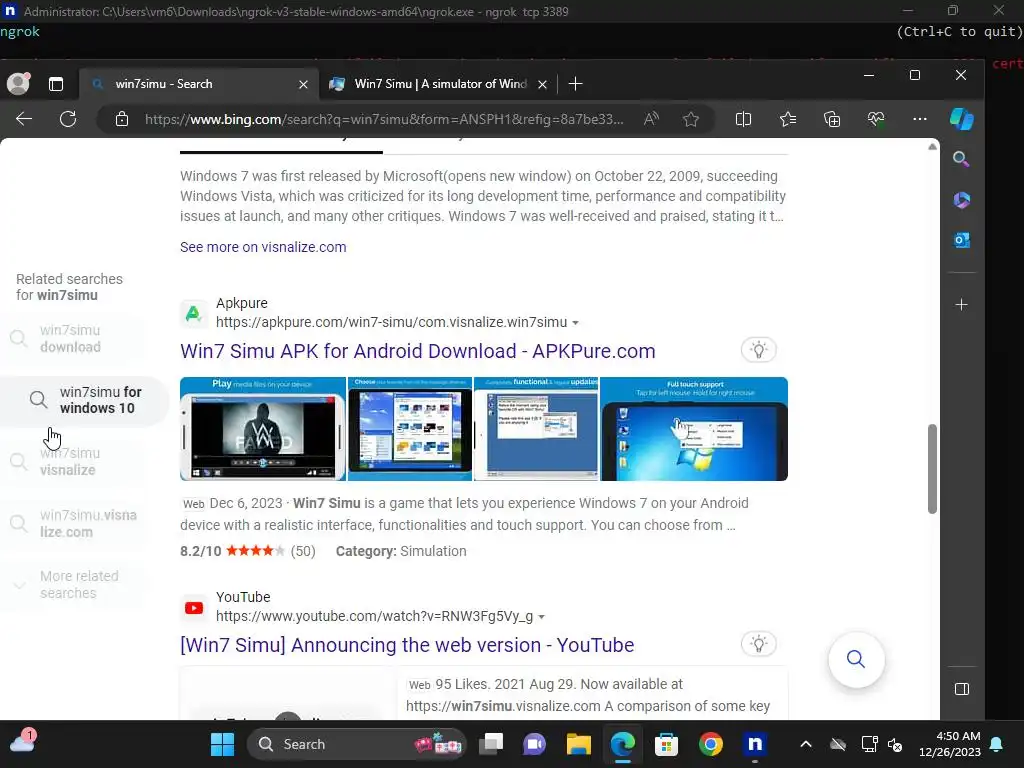This screenshot has width=1024, height=768.
Task: Open sidebar search magnifier icon
Action: coord(961,159)
